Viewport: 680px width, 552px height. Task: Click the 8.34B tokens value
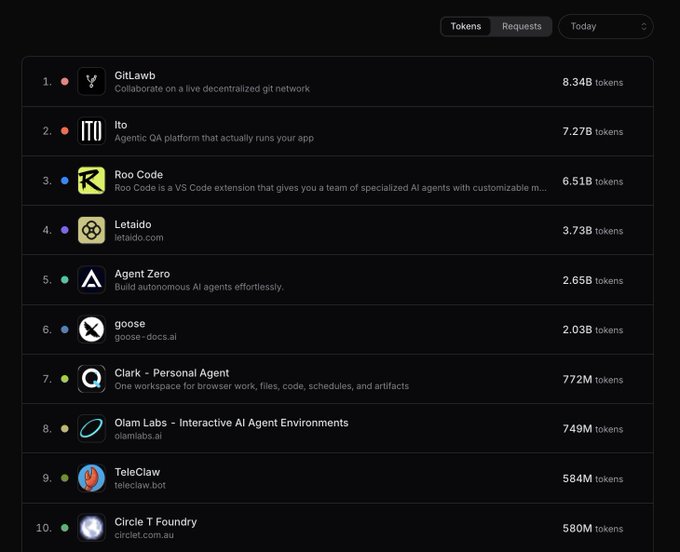(592, 82)
